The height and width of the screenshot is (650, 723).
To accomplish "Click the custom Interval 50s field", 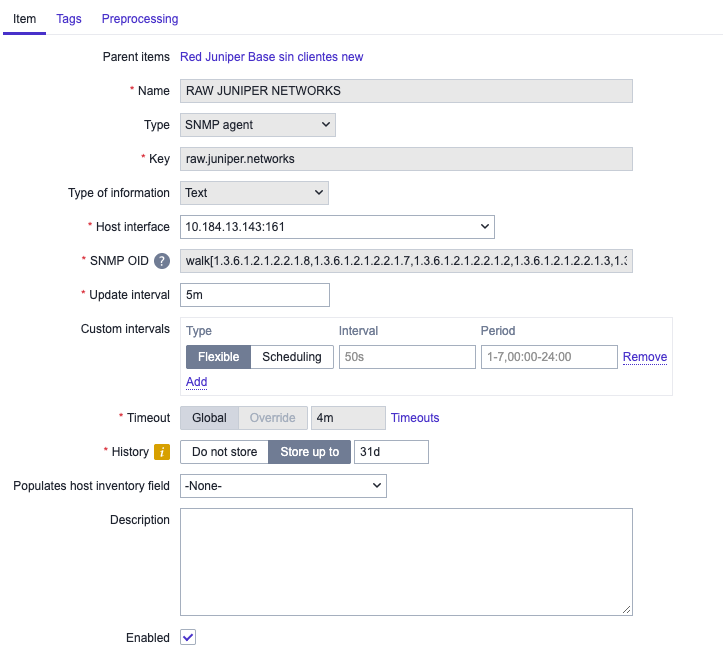I will [407, 357].
